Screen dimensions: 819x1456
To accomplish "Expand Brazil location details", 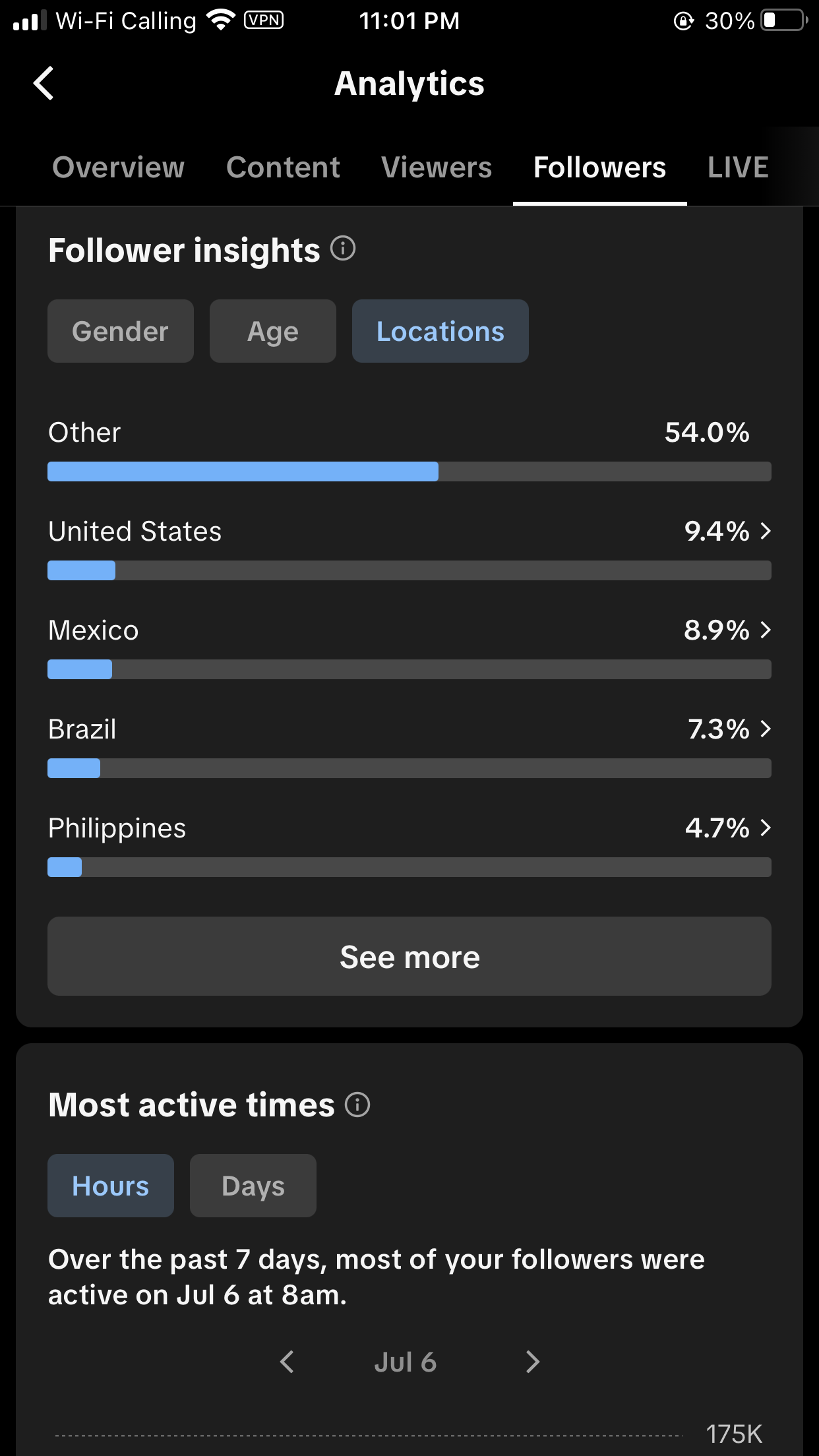I will 766,729.
